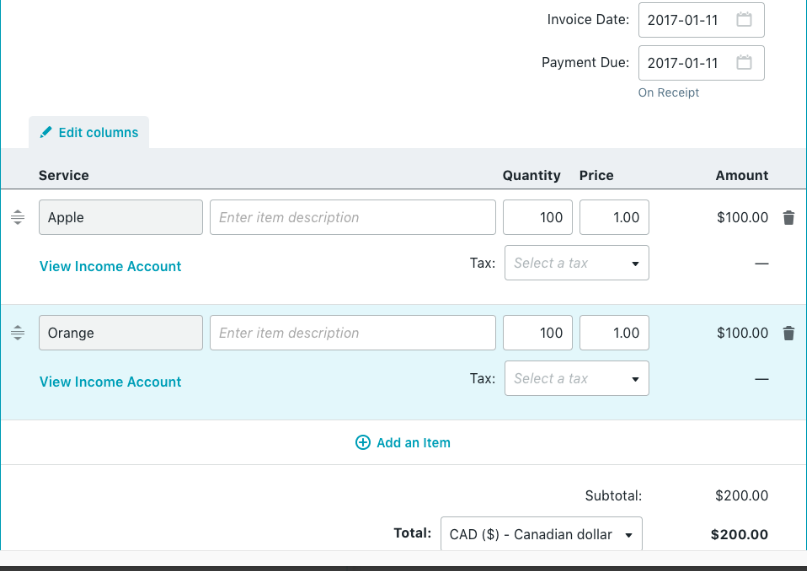The image size is (807, 571).
Task: Click the Total label
Action: pyautogui.click(x=412, y=532)
